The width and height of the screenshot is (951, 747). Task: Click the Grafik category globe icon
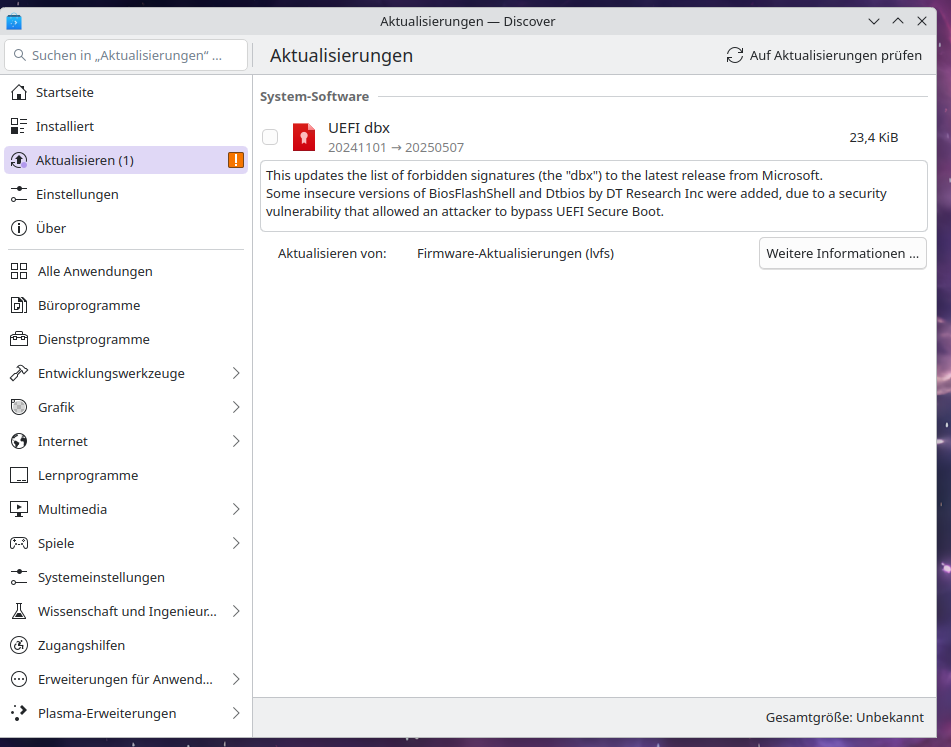tap(19, 407)
